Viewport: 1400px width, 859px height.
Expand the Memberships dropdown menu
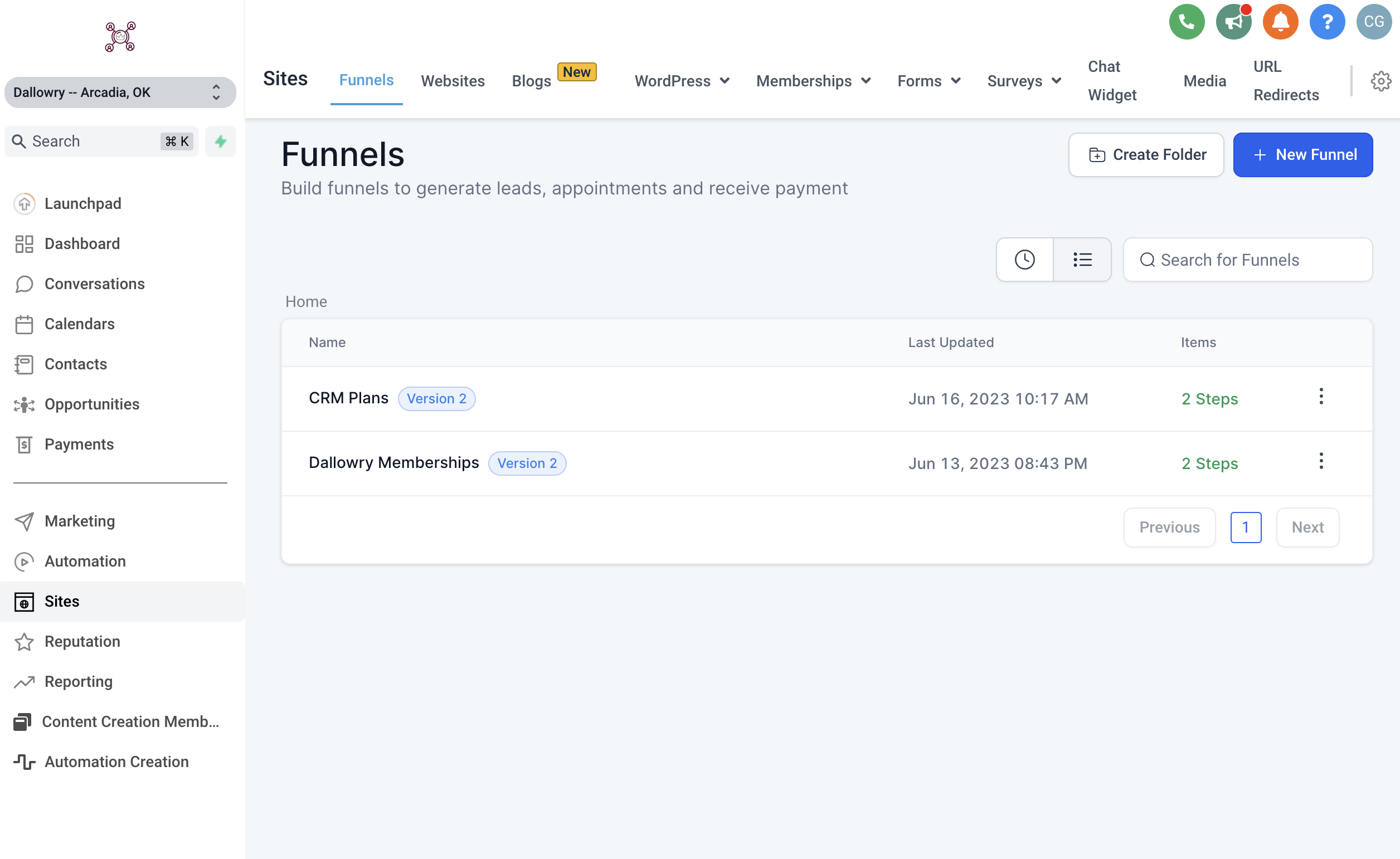tap(813, 81)
